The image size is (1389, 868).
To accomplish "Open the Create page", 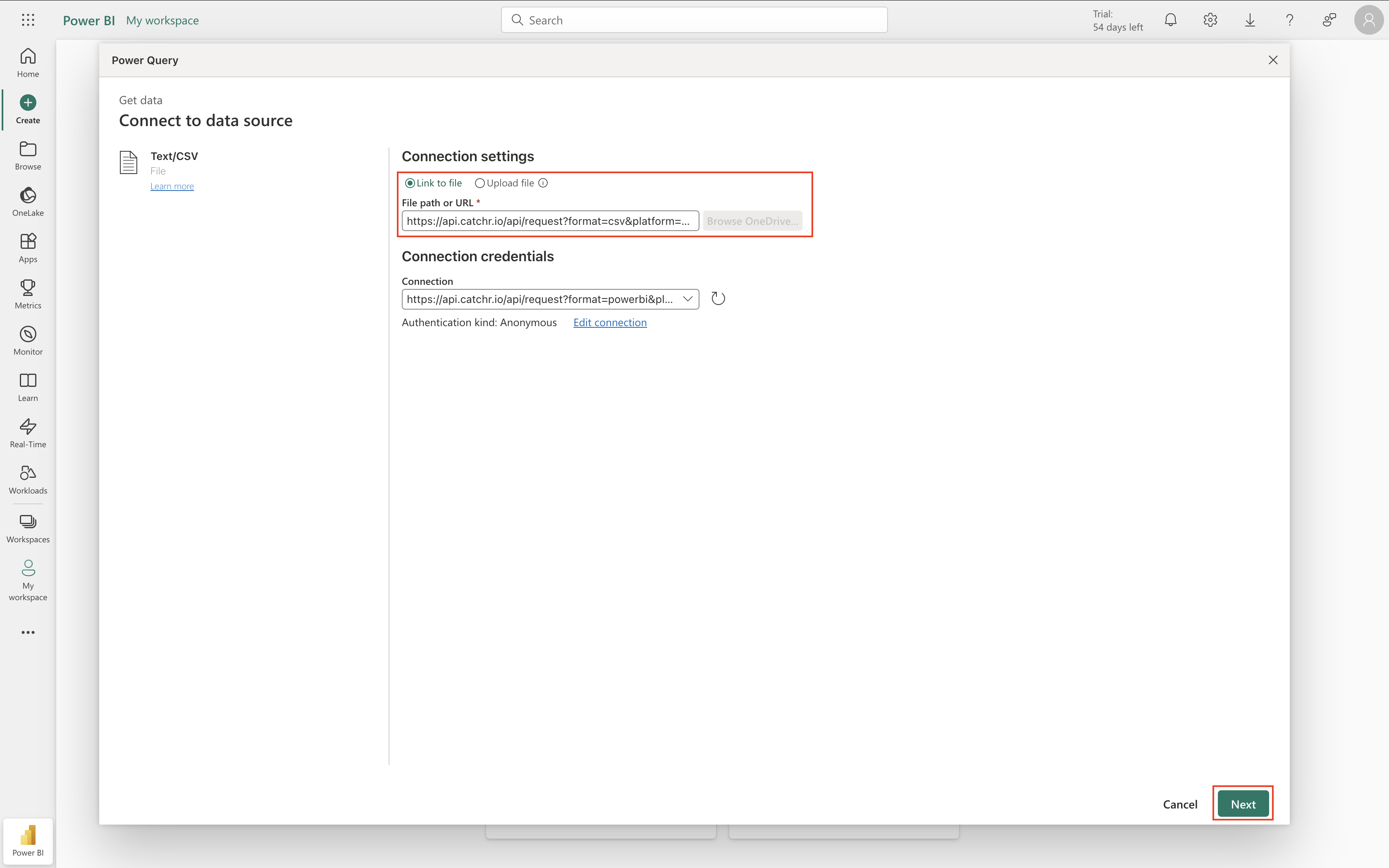I will 28,109.
